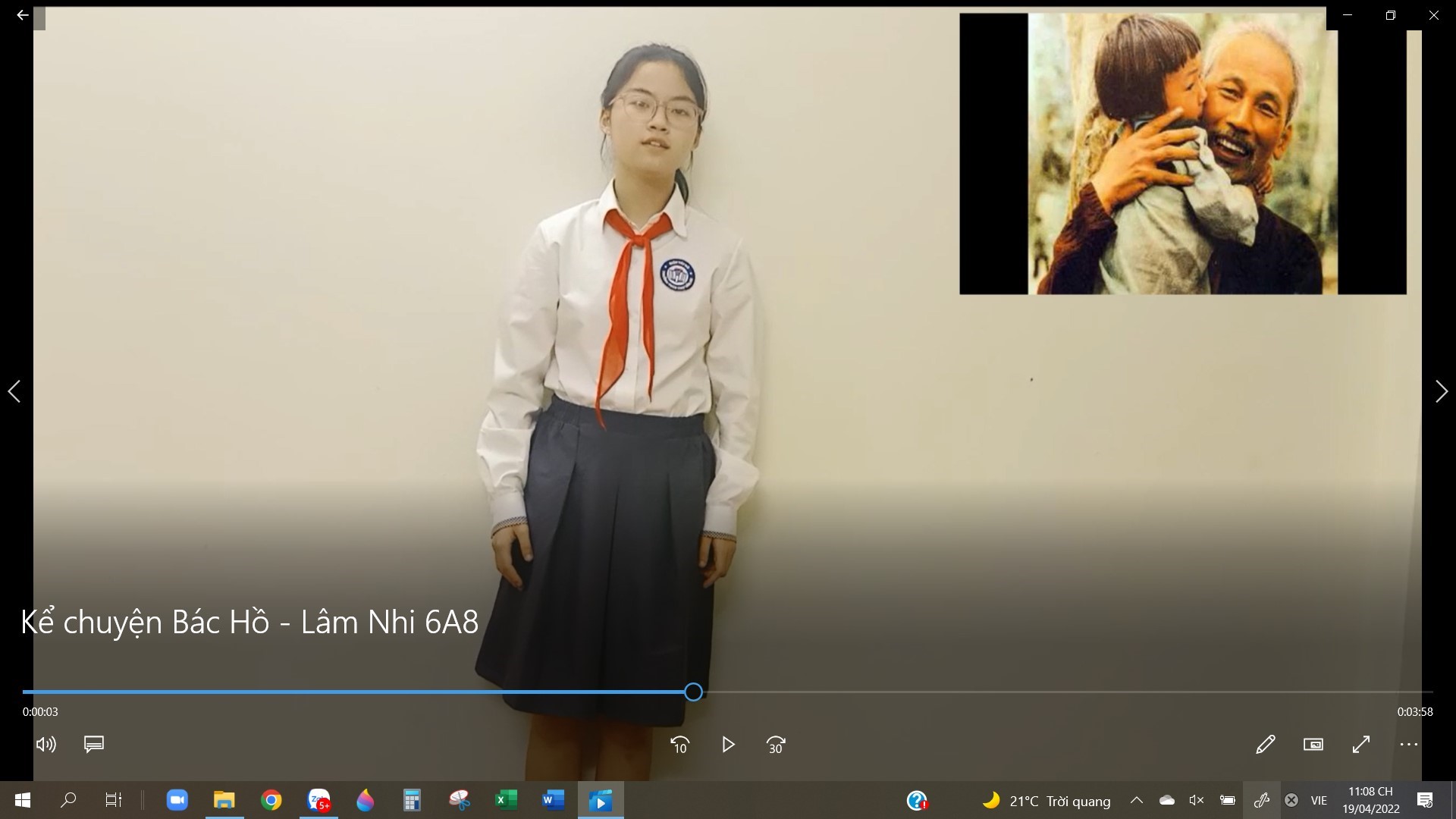Toggle the muted system volume icon
This screenshot has height=819, width=1456.
pos(1197,800)
